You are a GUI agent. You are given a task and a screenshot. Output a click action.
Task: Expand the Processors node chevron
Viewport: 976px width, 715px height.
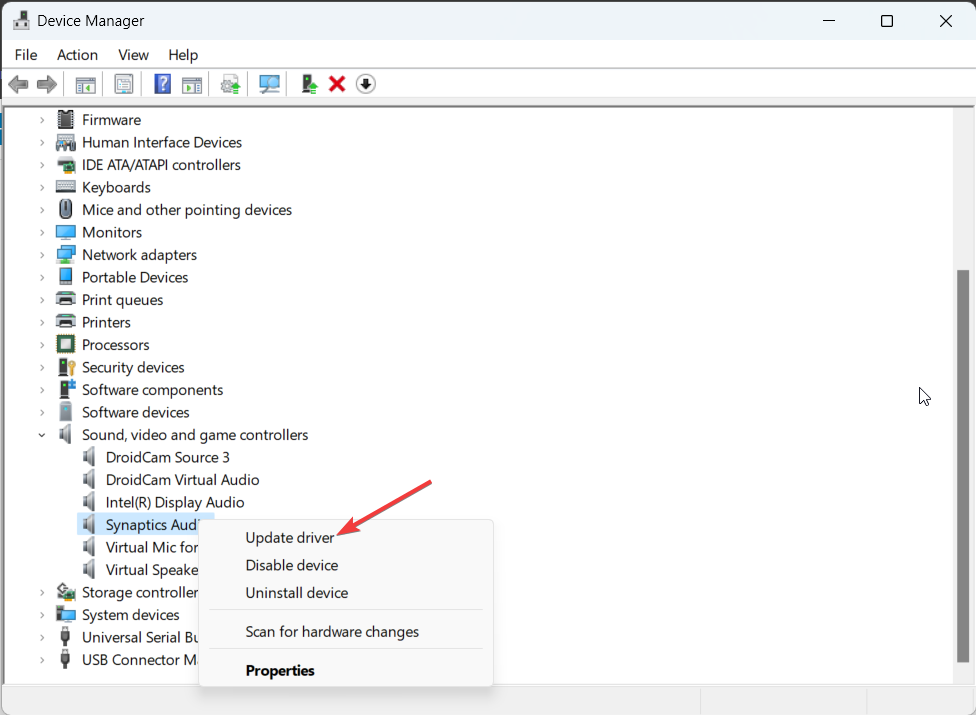tap(42, 345)
